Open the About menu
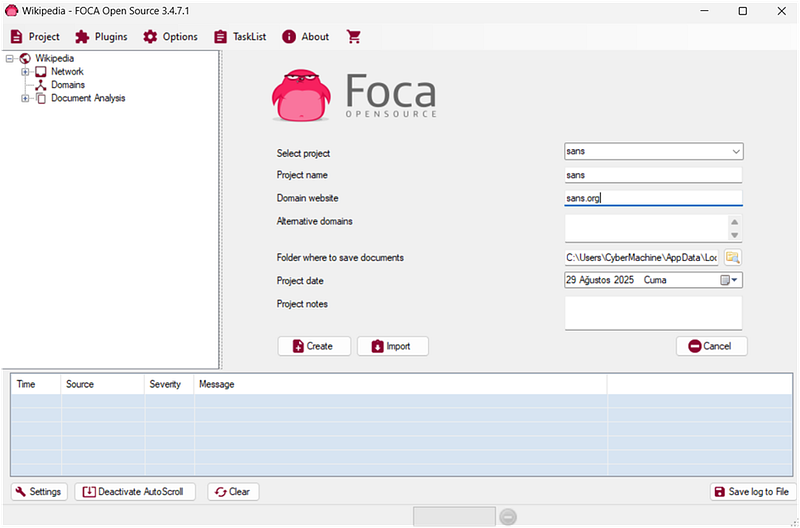 (305, 37)
